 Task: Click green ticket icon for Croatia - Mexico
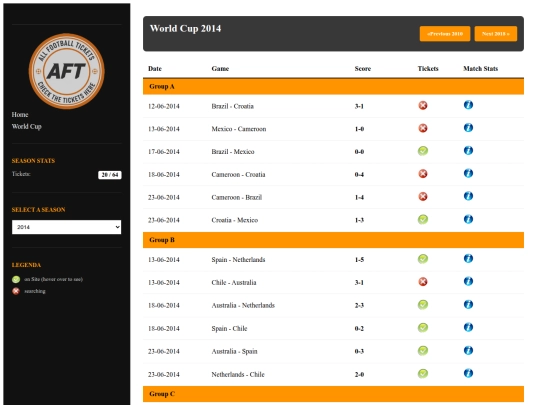coord(423,219)
